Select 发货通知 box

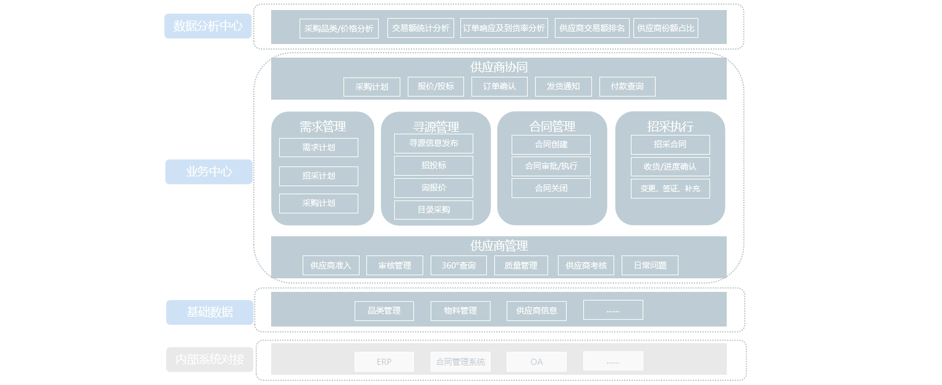click(563, 86)
